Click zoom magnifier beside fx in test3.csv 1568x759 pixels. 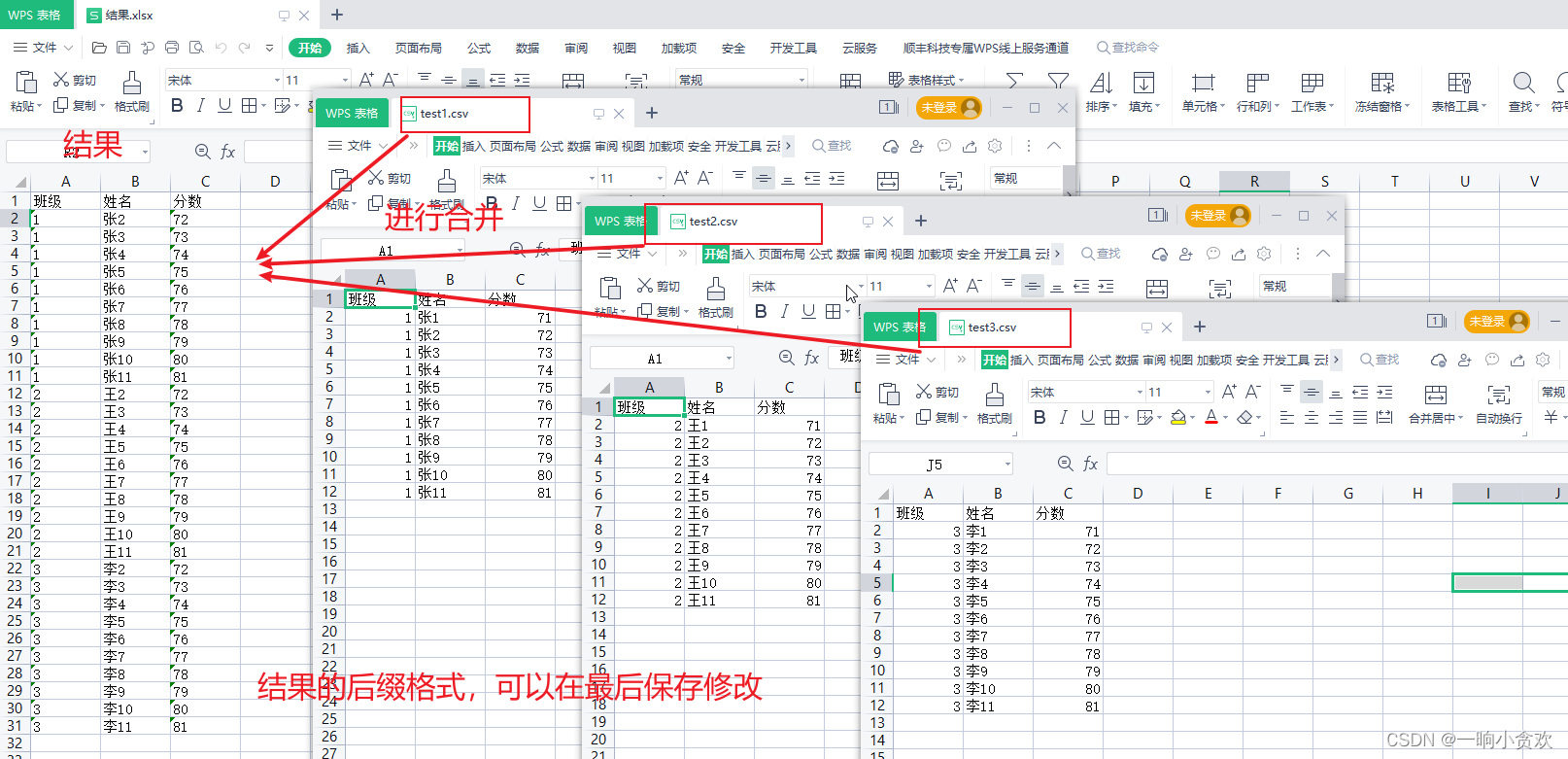pyautogui.click(x=1066, y=465)
